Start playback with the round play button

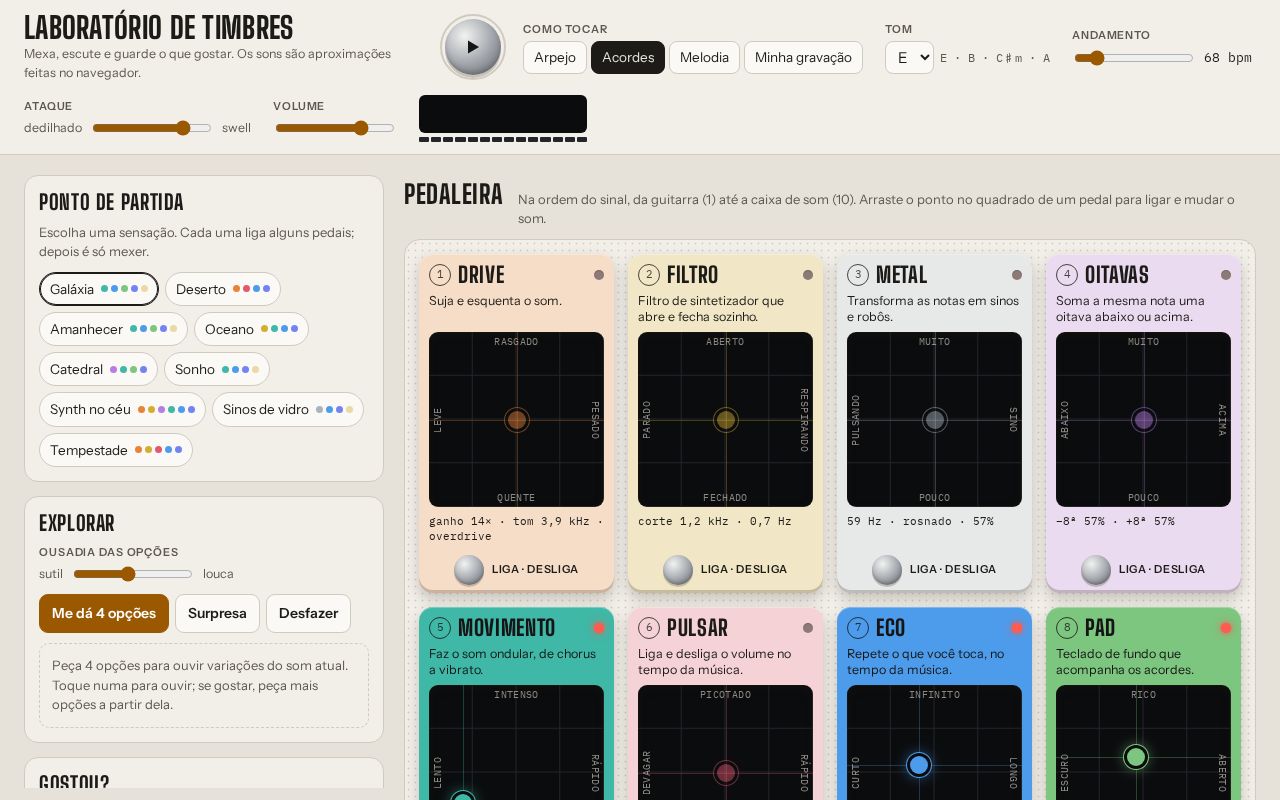pos(473,47)
